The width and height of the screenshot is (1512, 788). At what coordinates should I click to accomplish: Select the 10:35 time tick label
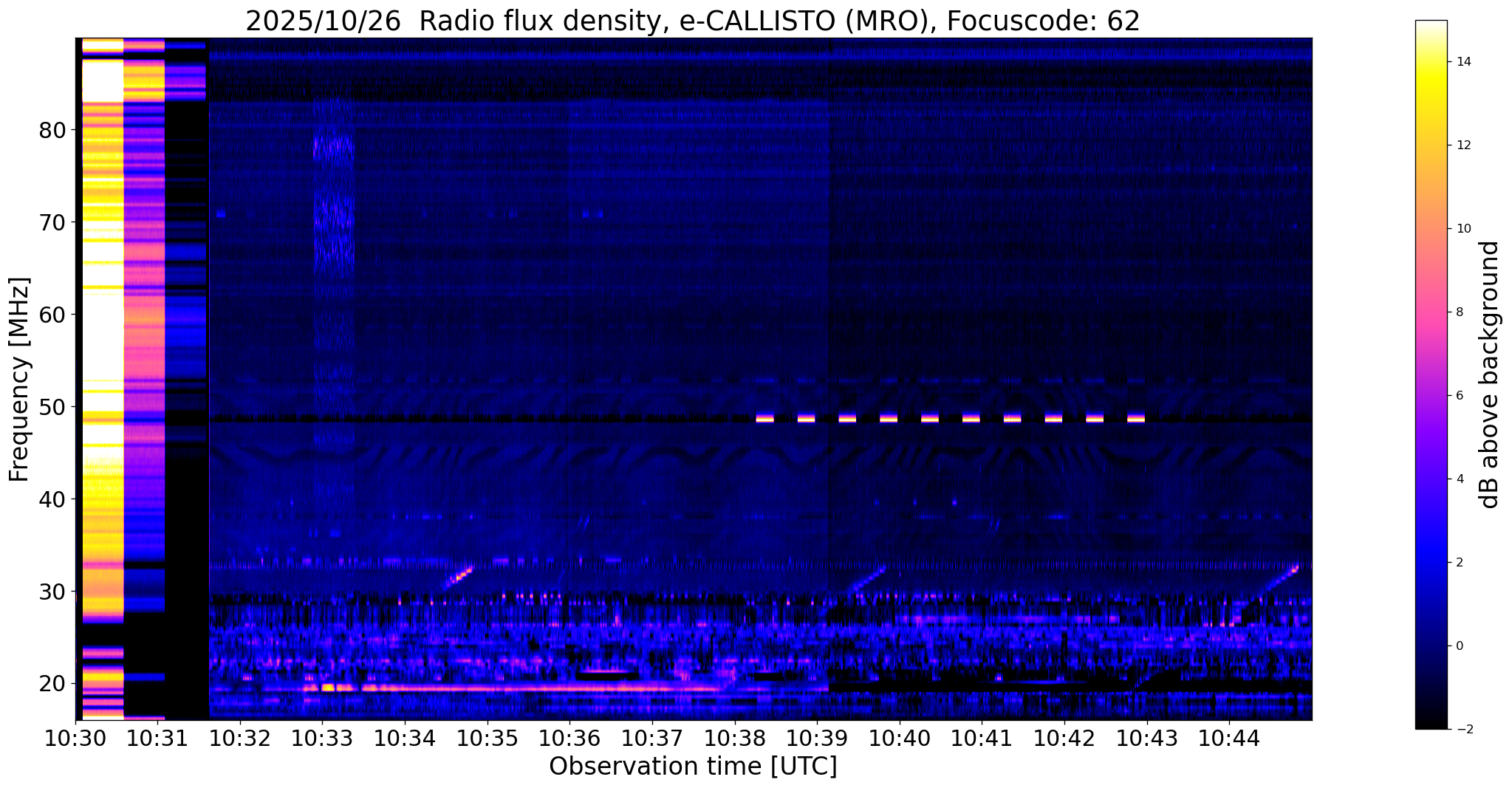[487, 739]
